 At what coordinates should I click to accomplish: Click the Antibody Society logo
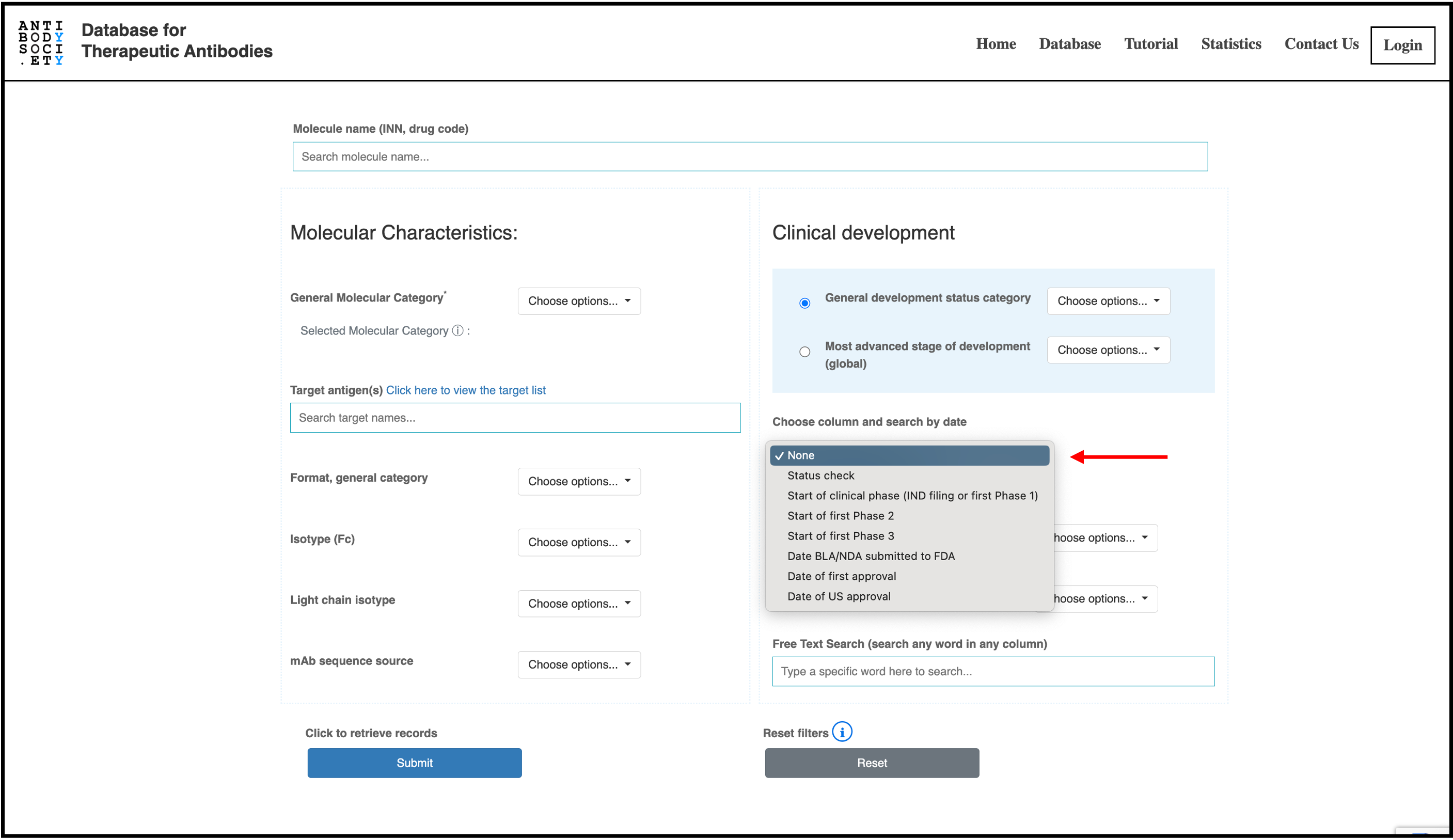pos(40,43)
